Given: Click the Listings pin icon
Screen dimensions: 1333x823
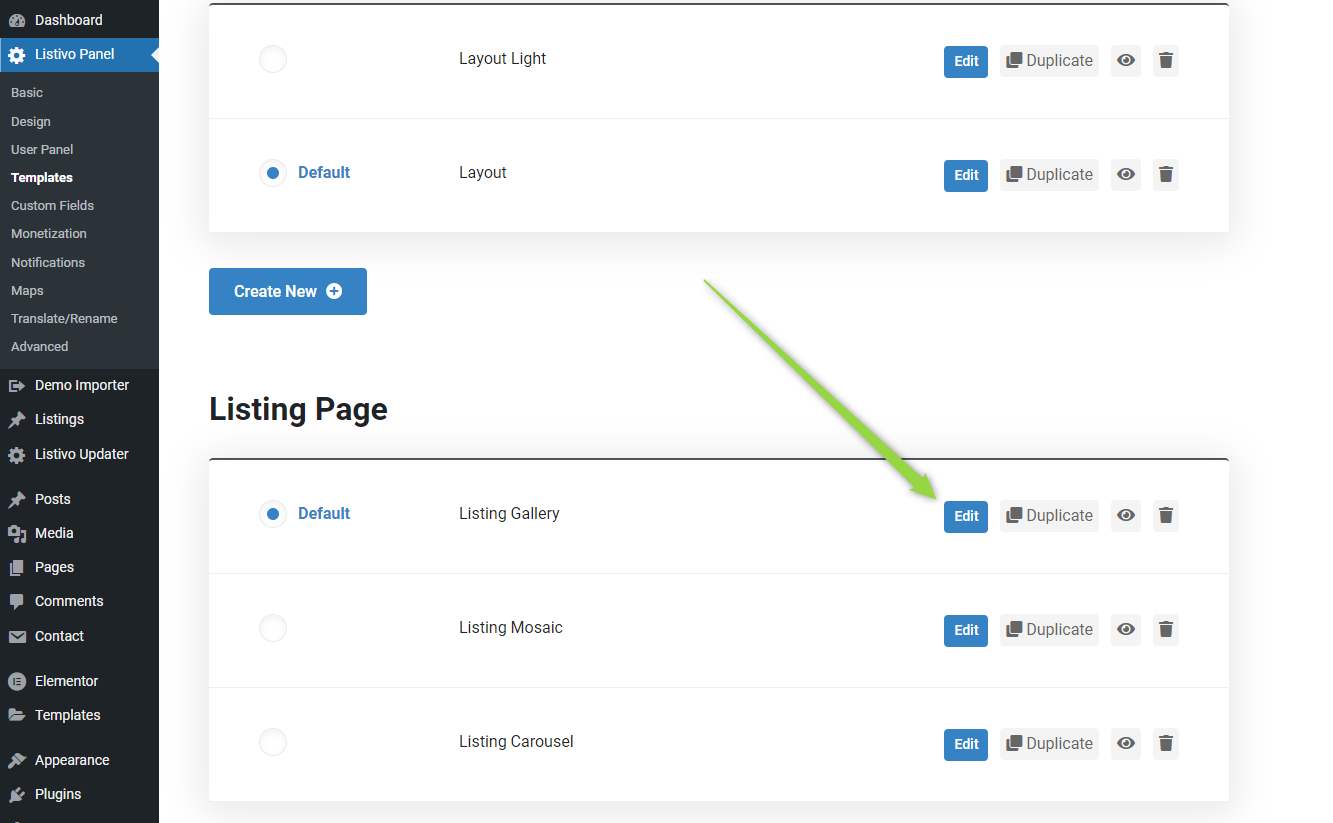Looking at the screenshot, I should 17,420.
